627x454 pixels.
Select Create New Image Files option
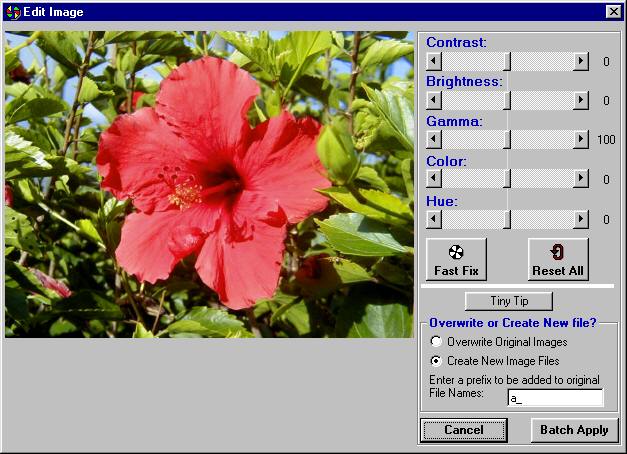pyautogui.click(x=495, y=361)
